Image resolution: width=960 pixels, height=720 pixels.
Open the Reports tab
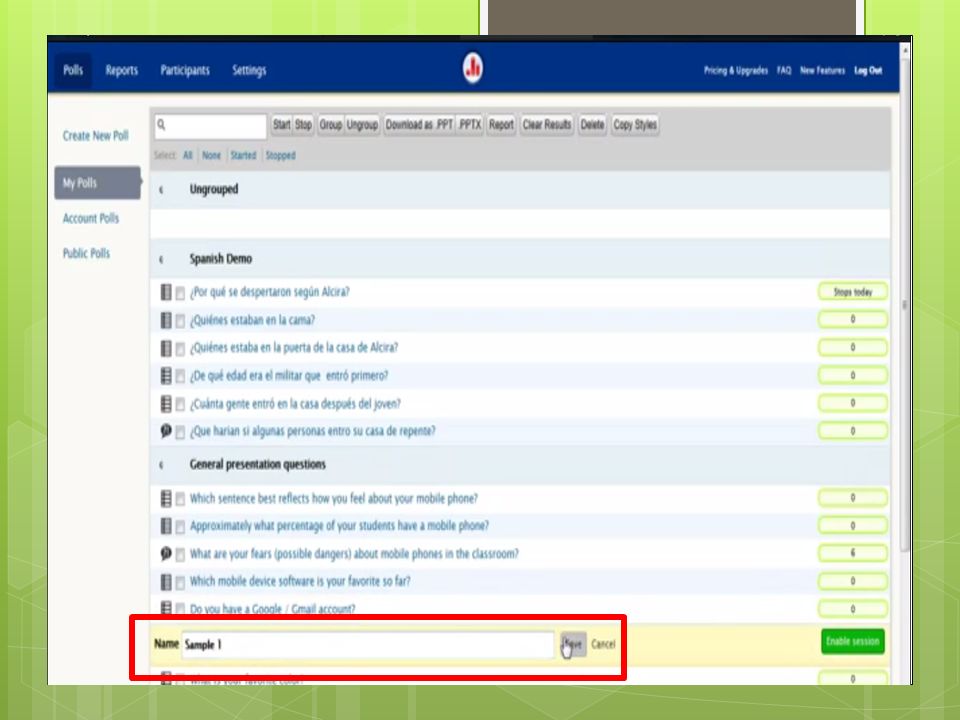121,70
